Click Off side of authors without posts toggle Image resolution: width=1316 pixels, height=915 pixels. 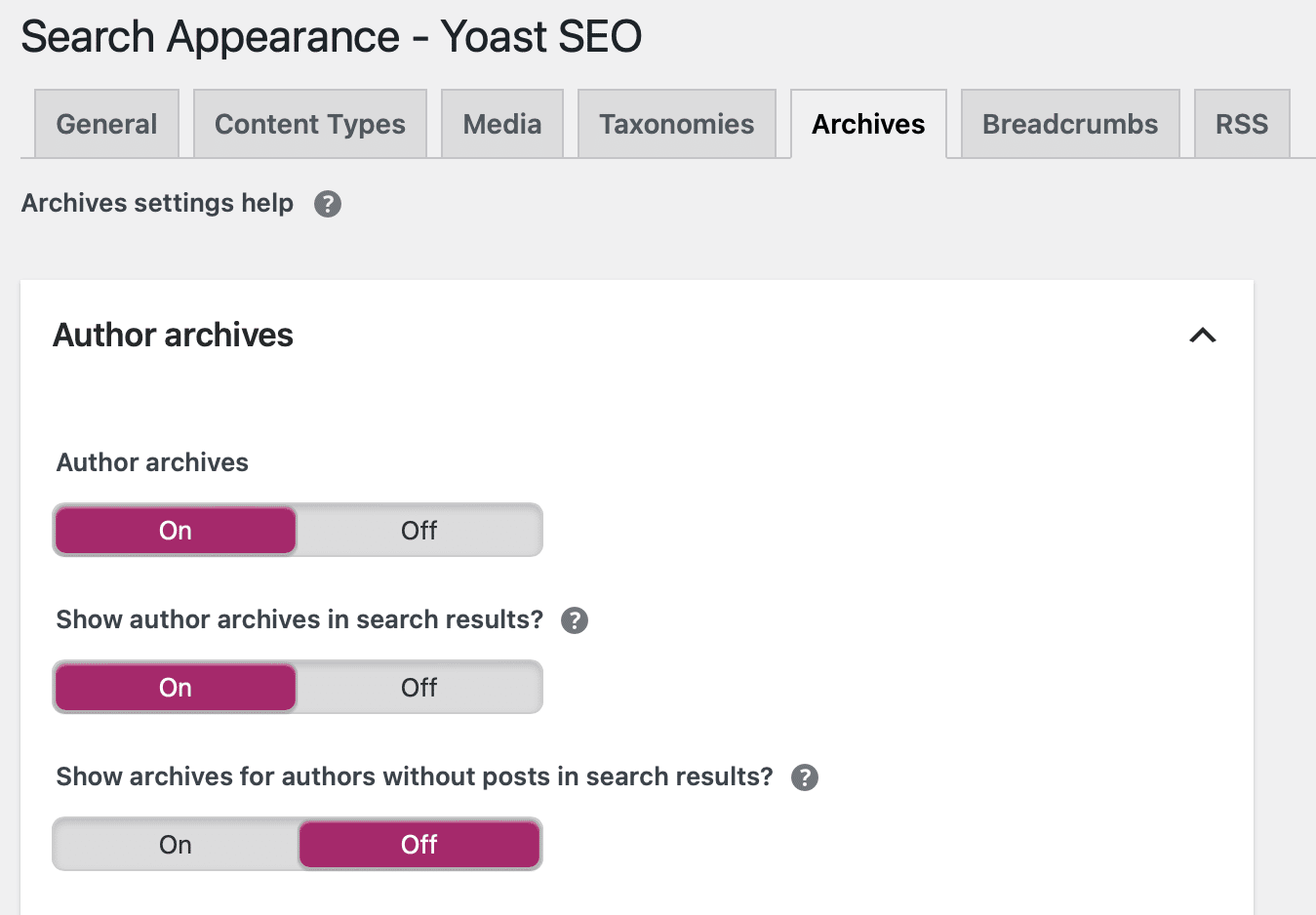(419, 844)
